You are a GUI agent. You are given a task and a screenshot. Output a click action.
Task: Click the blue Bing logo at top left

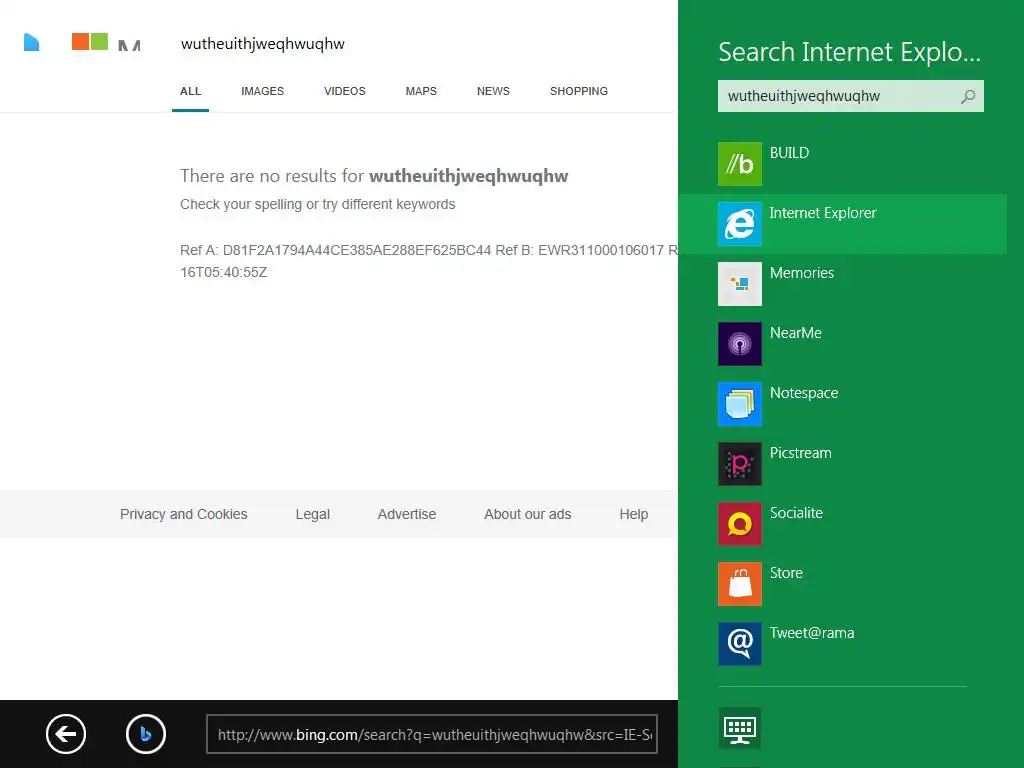31,42
